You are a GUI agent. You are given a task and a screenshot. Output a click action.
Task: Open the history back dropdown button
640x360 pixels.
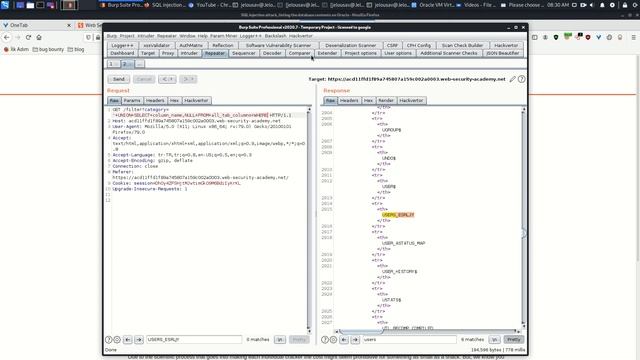(x=167, y=79)
